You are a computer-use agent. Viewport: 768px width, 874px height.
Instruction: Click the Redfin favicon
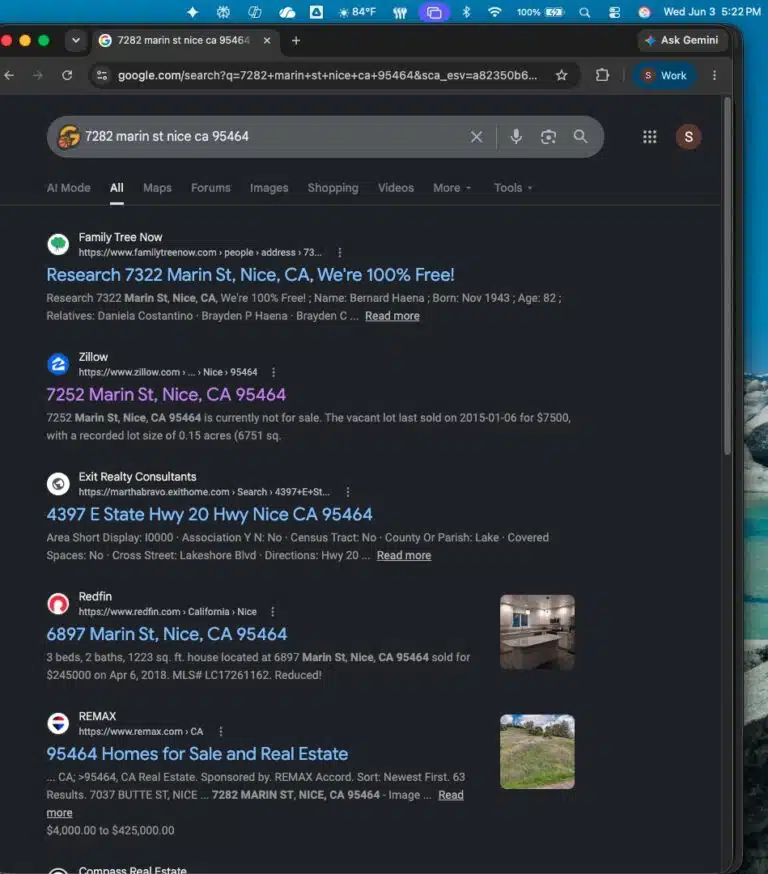[58, 604]
